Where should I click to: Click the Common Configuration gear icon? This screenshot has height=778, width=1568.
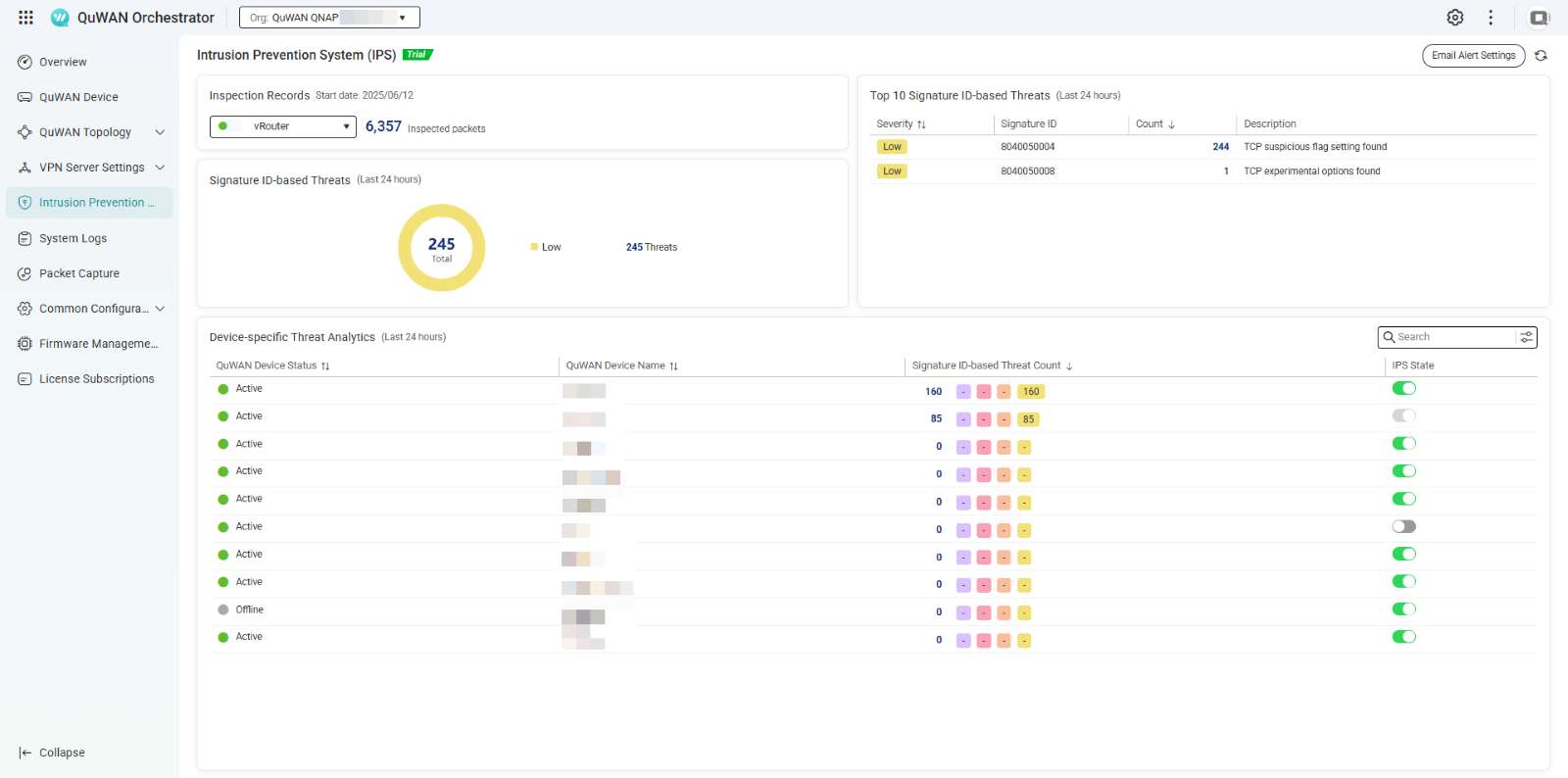click(x=24, y=309)
